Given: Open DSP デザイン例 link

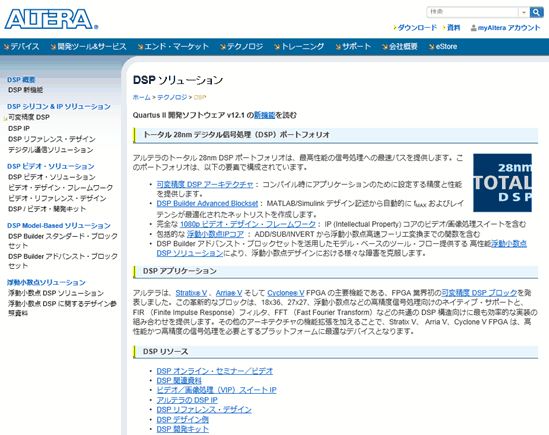Looking at the screenshot, I should [x=182, y=419].
